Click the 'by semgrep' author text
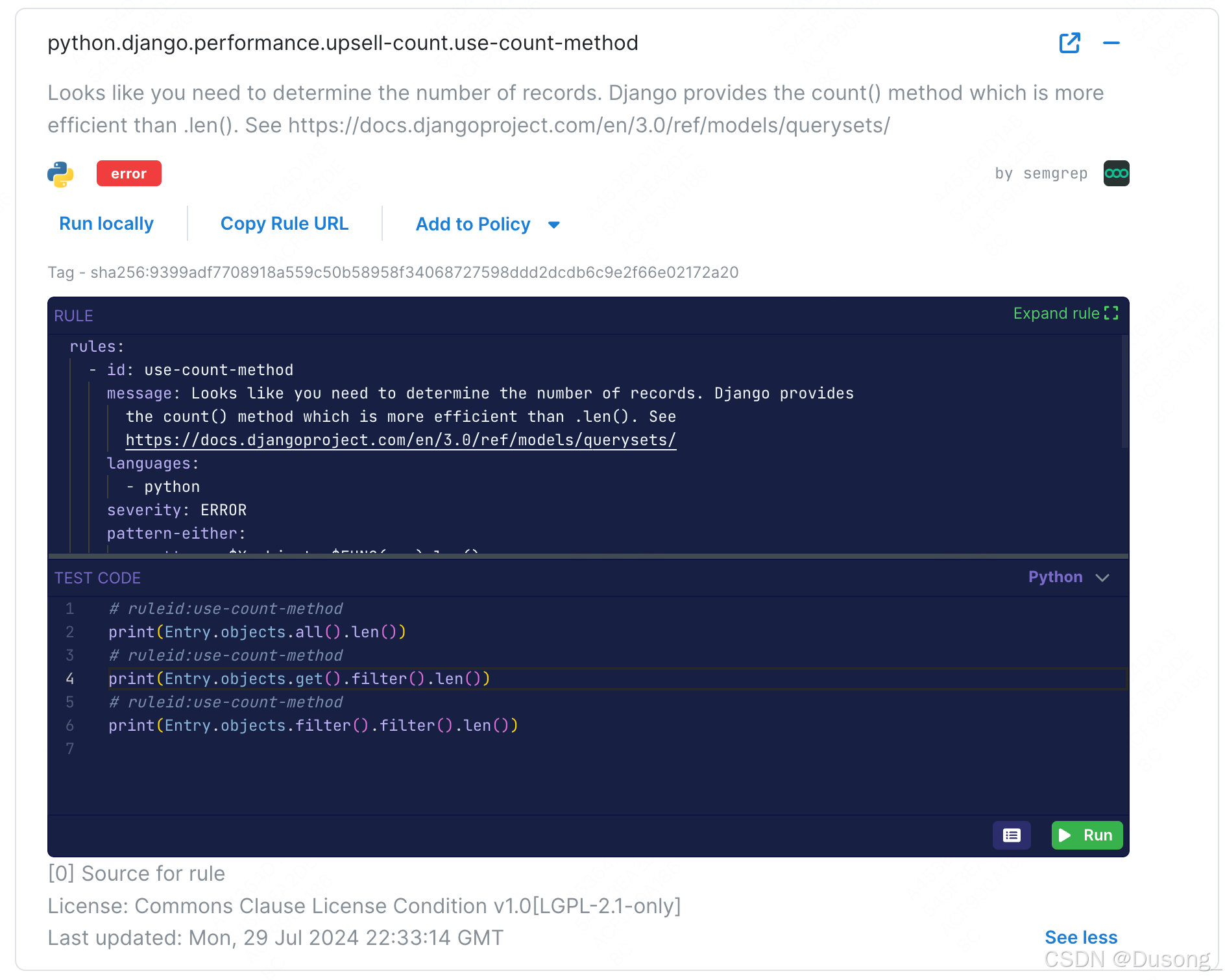 click(x=1041, y=173)
